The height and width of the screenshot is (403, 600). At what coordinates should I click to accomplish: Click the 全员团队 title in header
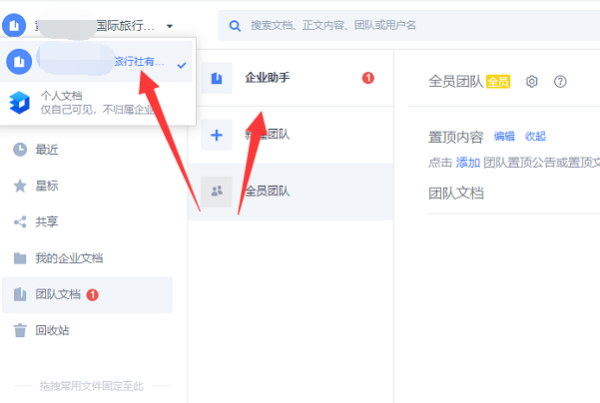tap(455, 82)
